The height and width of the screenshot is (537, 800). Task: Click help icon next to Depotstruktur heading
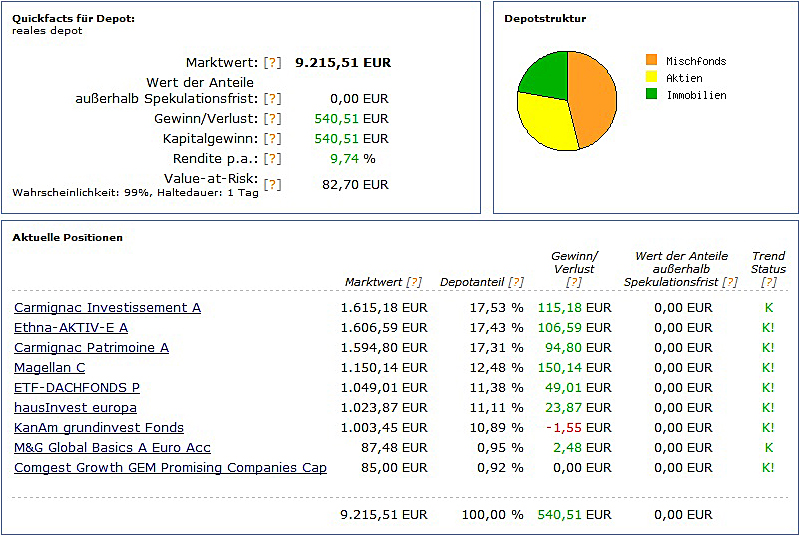pos(545,19)
